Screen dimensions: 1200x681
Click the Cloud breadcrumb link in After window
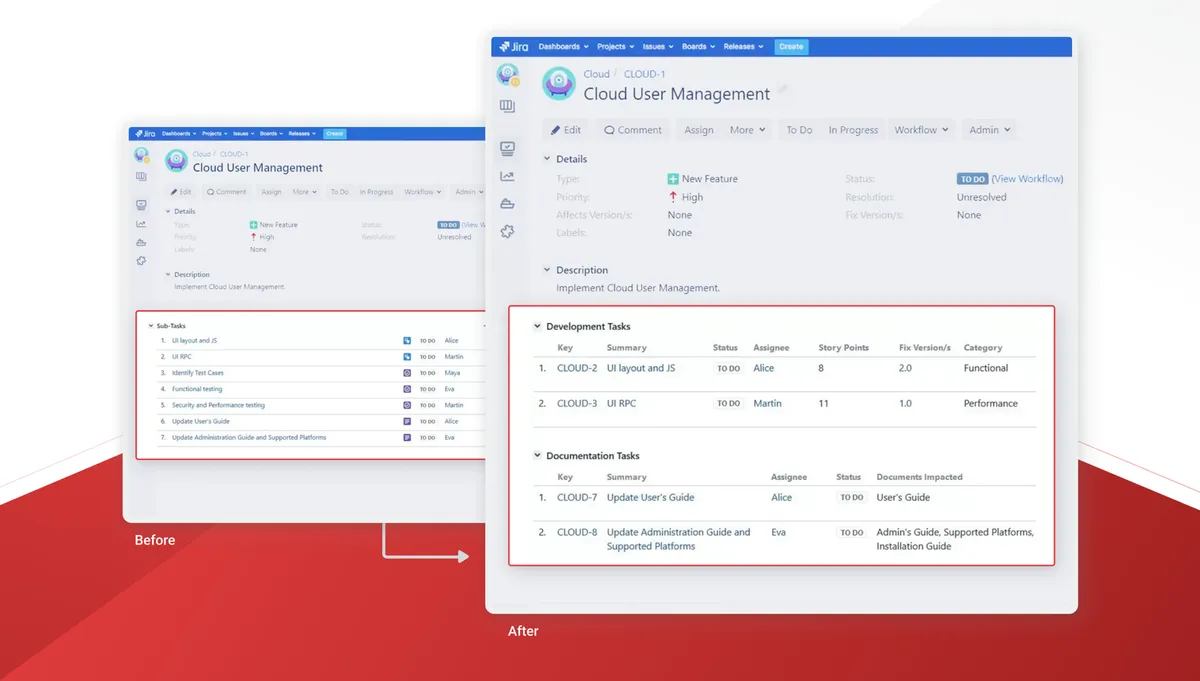[x=597, y=74]
